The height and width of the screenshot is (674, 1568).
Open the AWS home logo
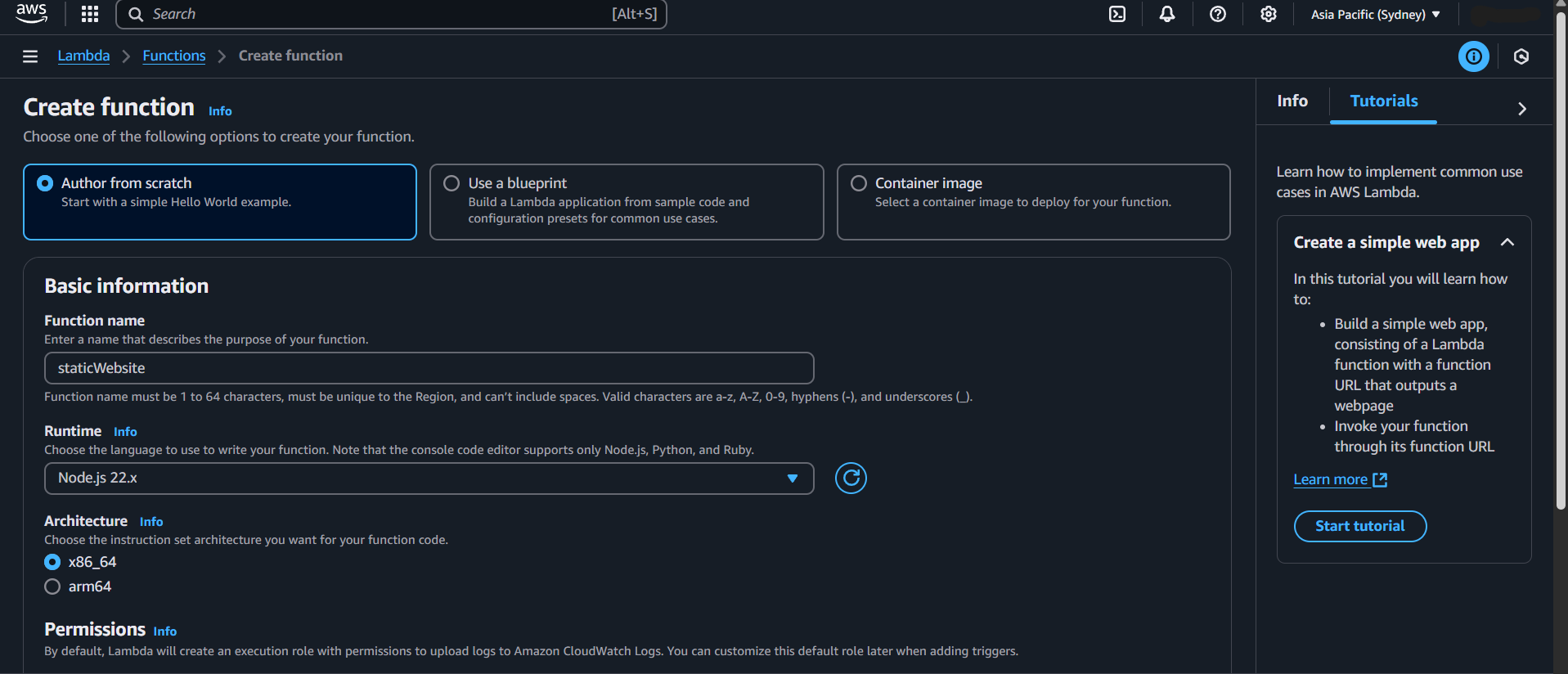pyautogui.click(x=32, y=13)
